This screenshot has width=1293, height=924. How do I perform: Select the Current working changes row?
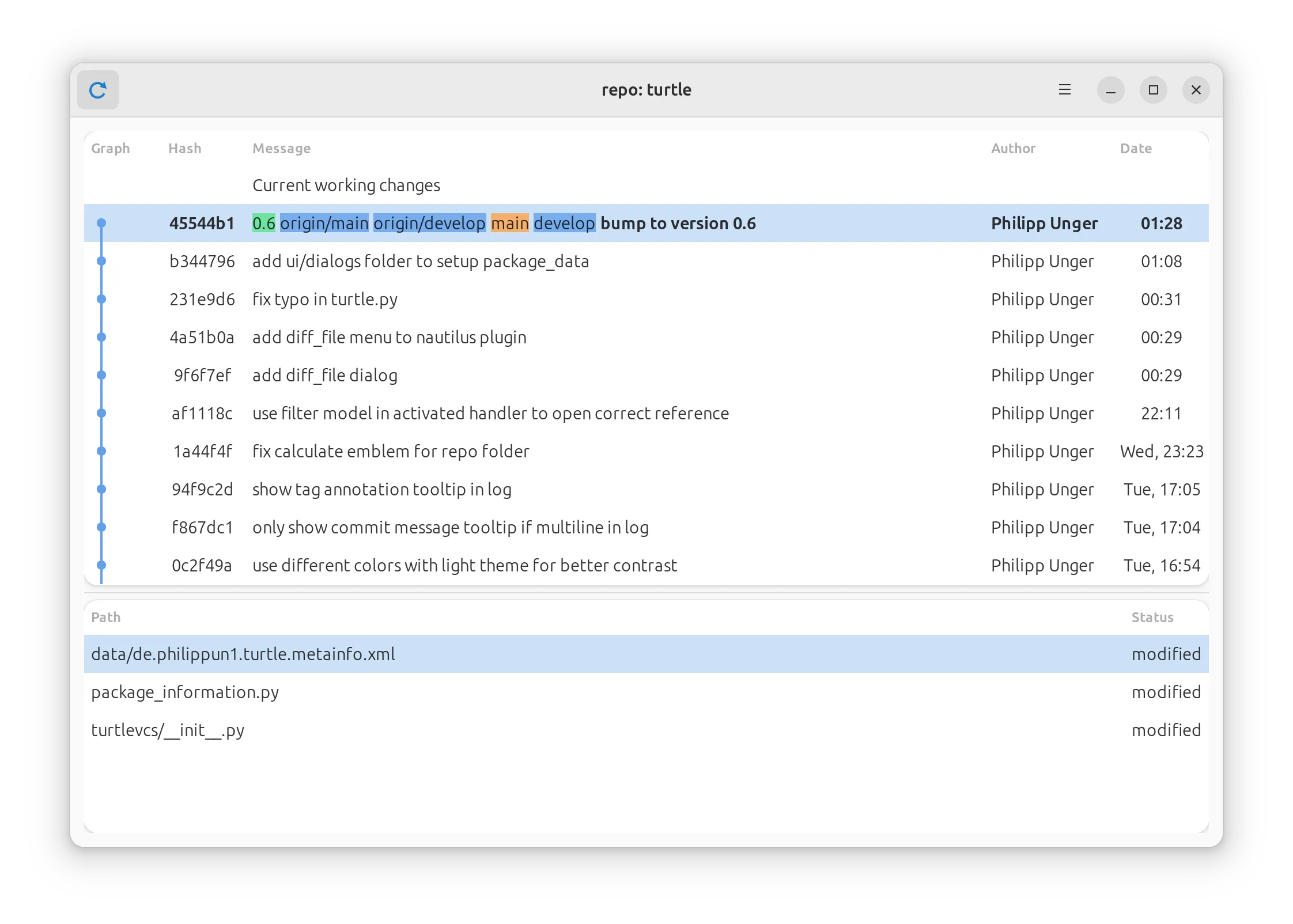click(346, 185)
